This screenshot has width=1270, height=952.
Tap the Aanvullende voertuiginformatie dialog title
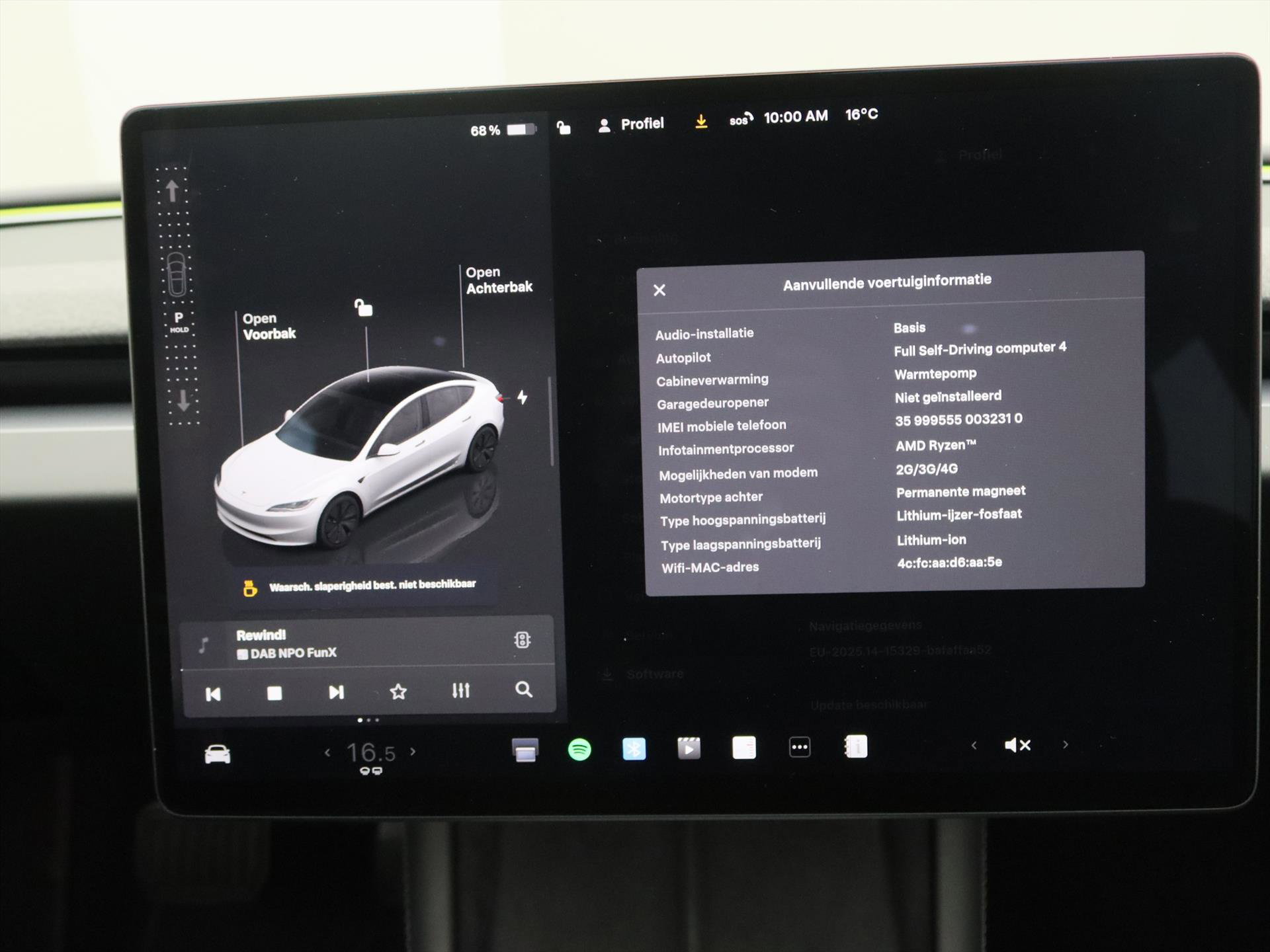(887, 282)
